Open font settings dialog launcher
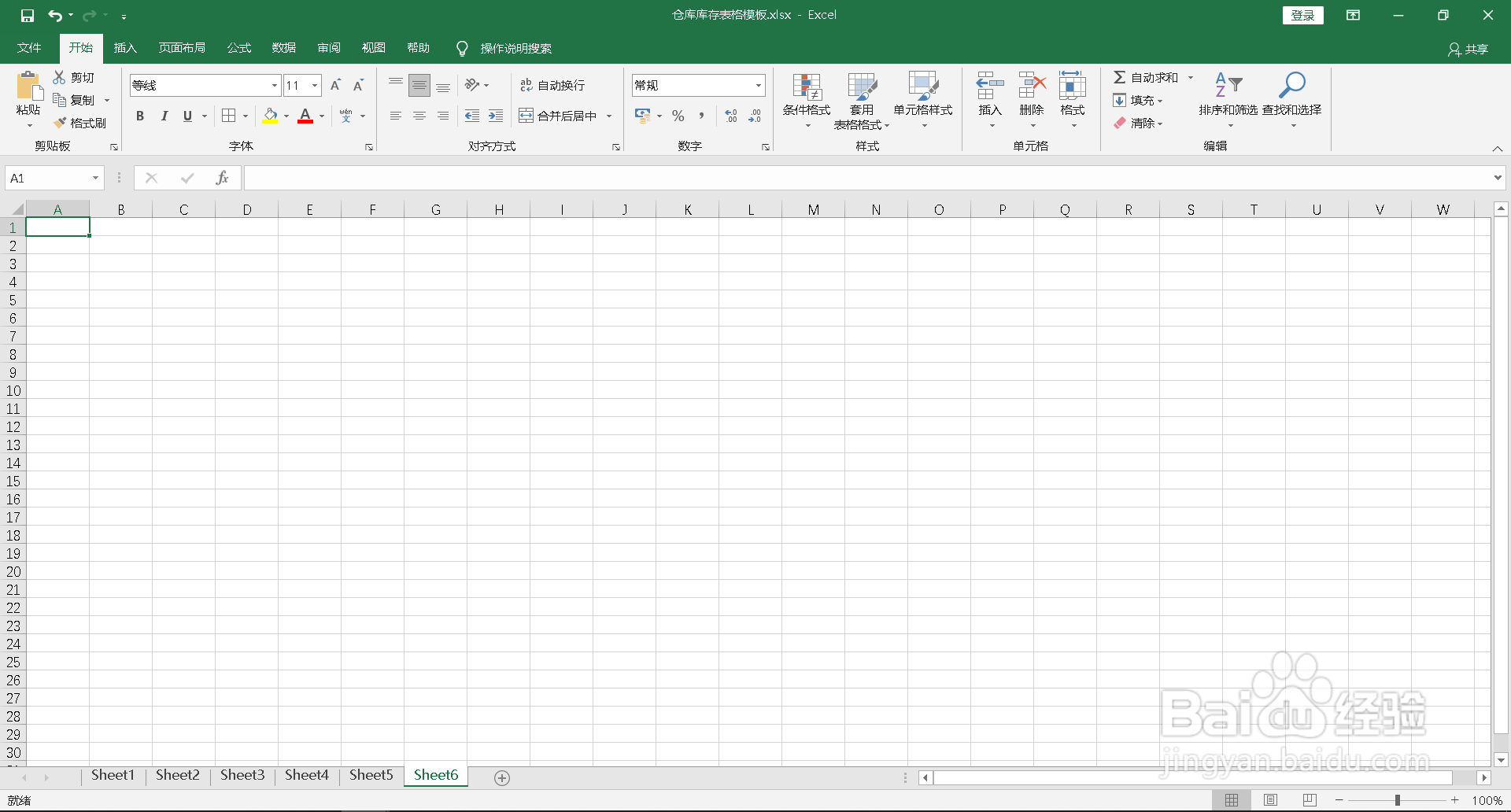The image size is (1511, 812). click(369, 147)
